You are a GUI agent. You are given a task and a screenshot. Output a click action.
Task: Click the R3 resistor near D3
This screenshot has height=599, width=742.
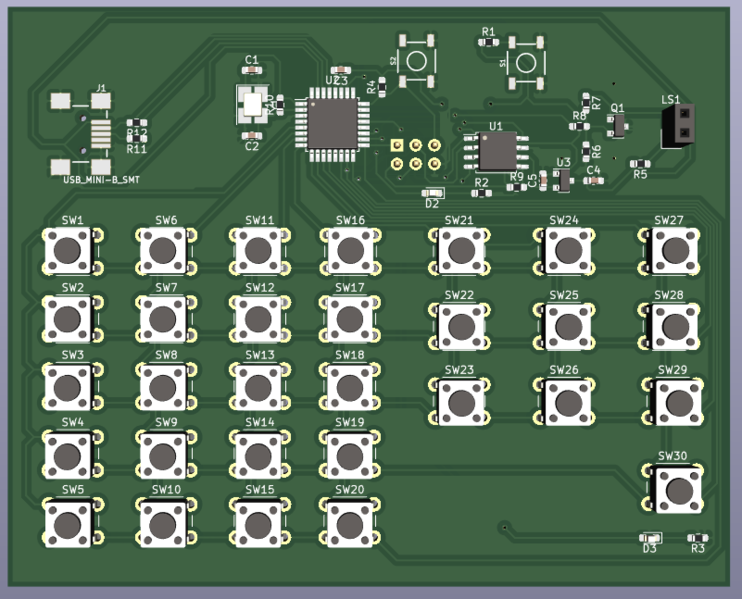[698, 537]
